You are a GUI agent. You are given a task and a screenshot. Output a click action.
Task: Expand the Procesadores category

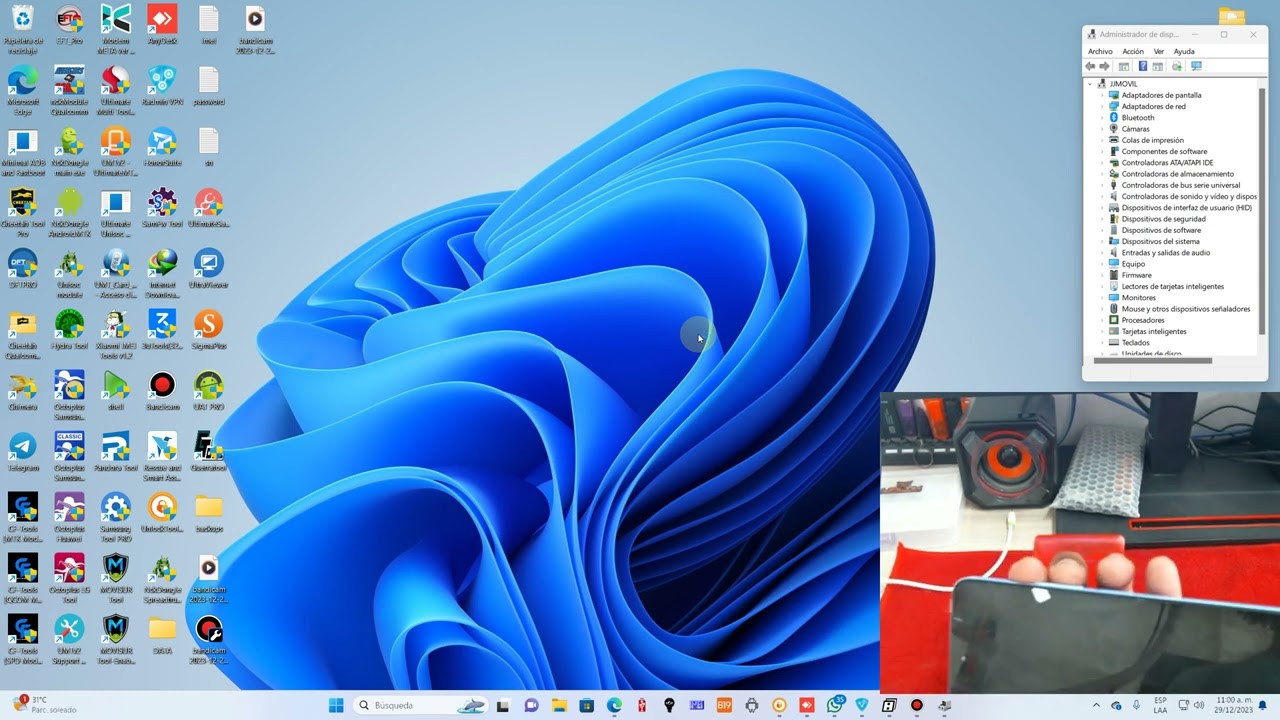1102,320
